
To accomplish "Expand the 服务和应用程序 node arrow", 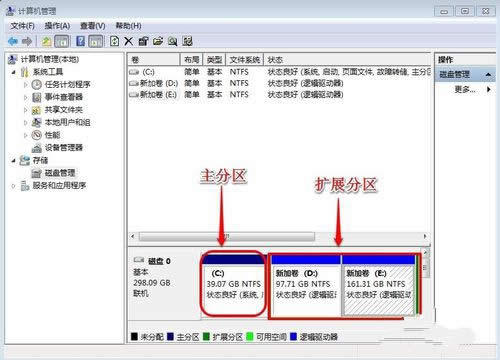I will click(13, 186).
